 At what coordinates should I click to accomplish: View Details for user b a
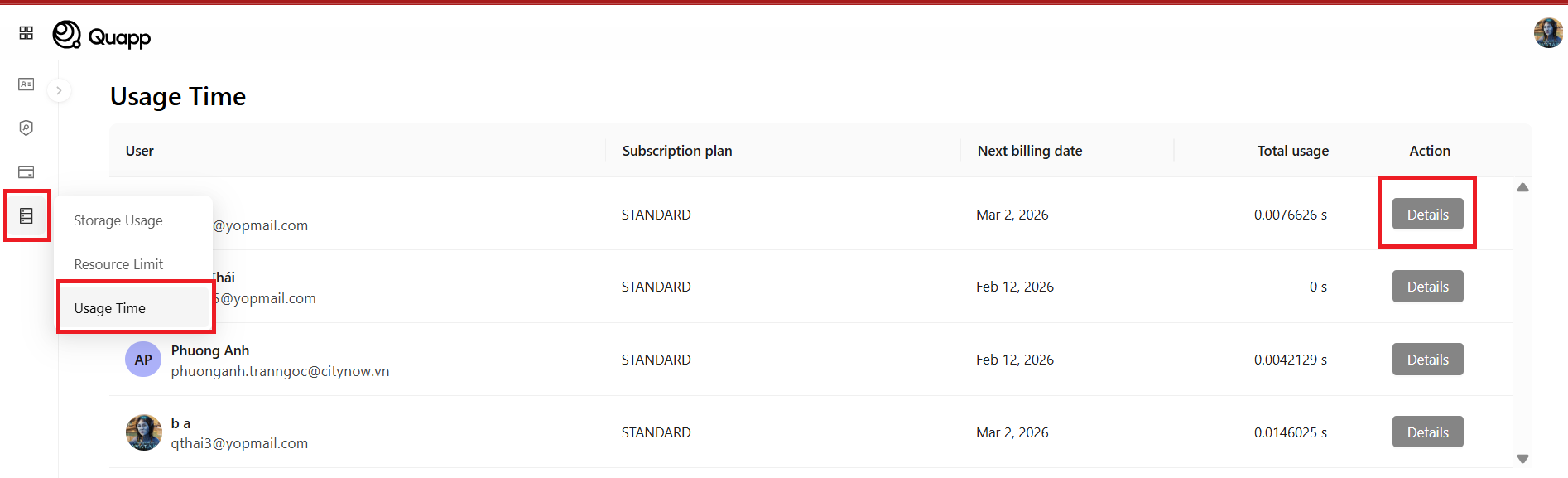(x=1427, y=432)
